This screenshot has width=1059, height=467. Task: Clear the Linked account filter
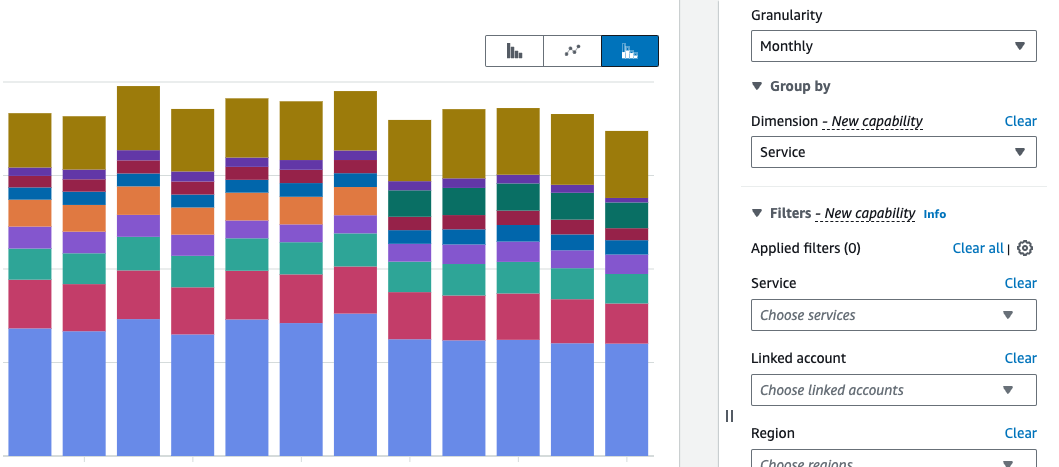pos(1021,358)
